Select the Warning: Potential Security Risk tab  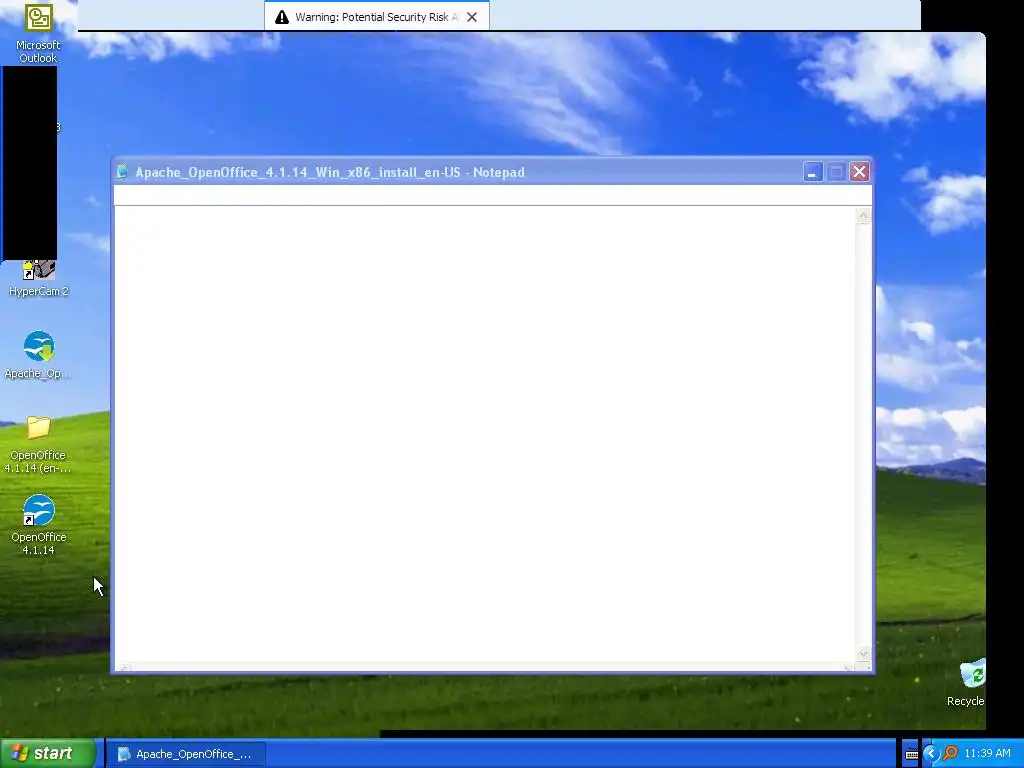tap(377, 16)
